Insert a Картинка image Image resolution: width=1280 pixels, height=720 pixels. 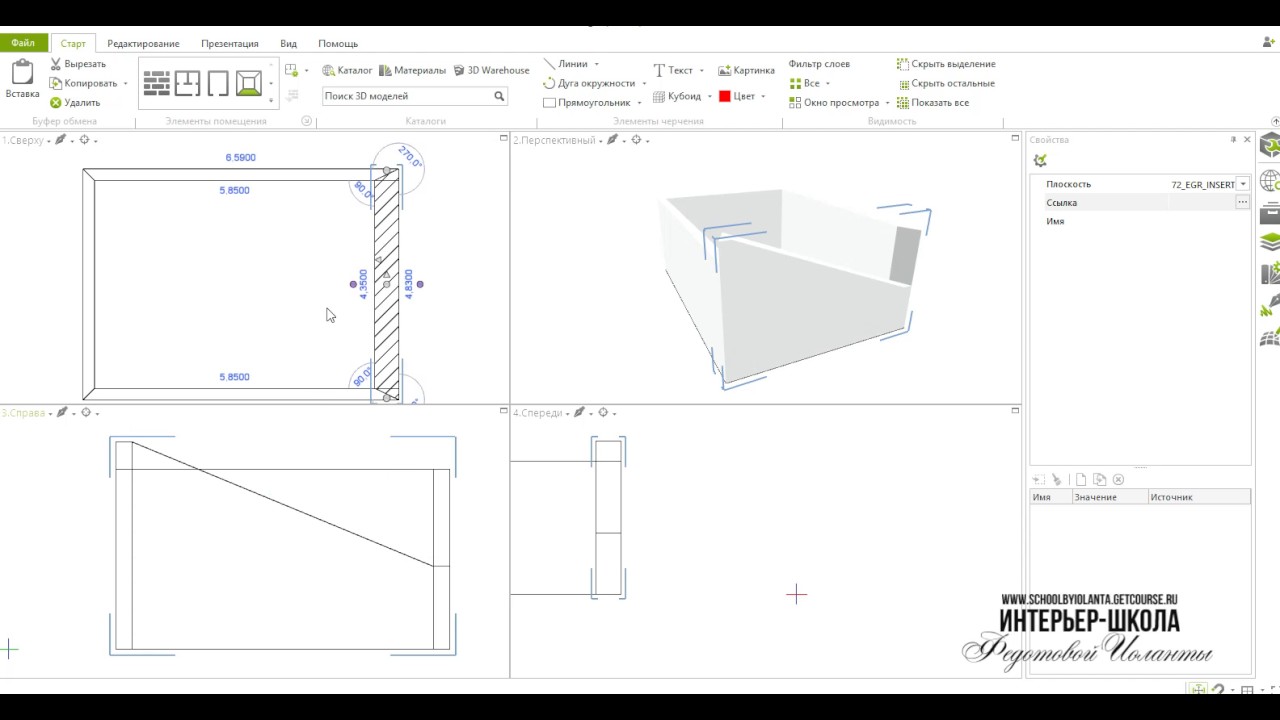tap(746, 70)
